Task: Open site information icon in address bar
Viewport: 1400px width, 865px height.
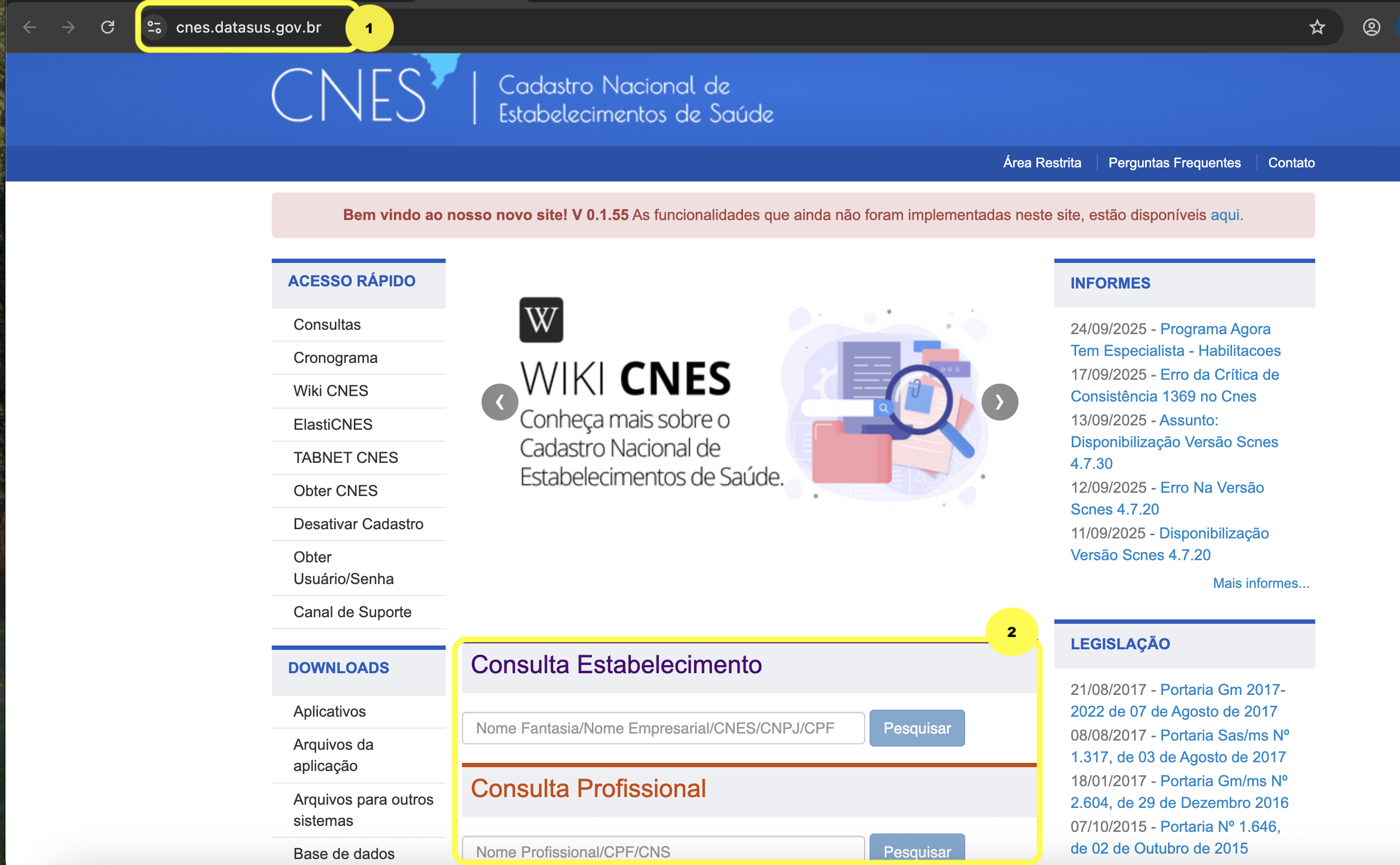Action: click(x=154, y=27)
